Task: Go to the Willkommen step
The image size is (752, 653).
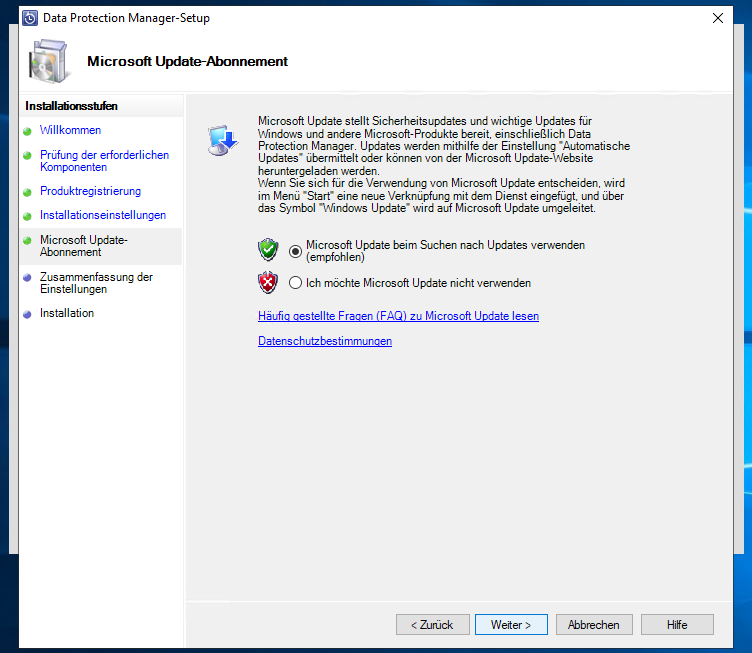Action: [70, 130]
